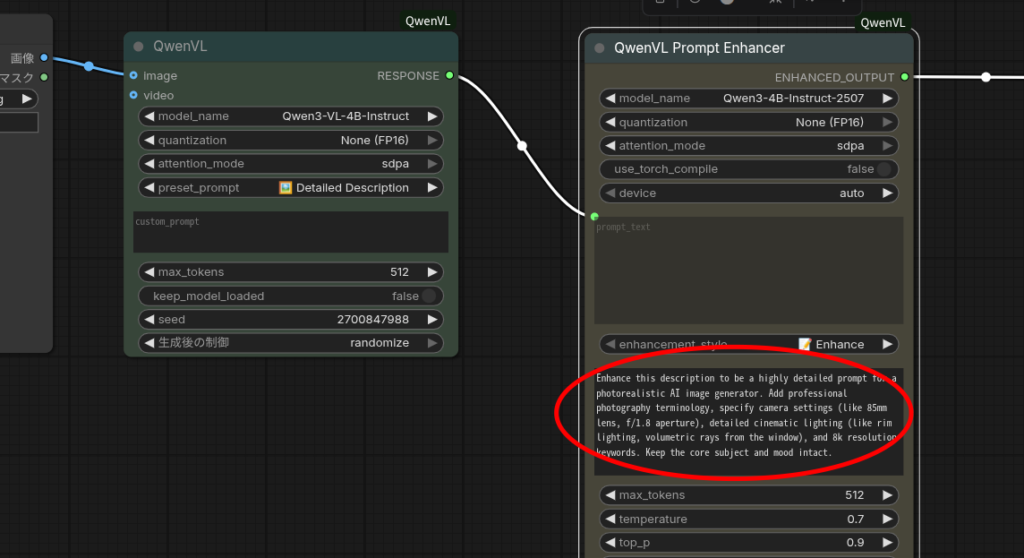Click right arrow of the seed field
The width and height of the screenshot is (1024, 558).
coord(432,320)
